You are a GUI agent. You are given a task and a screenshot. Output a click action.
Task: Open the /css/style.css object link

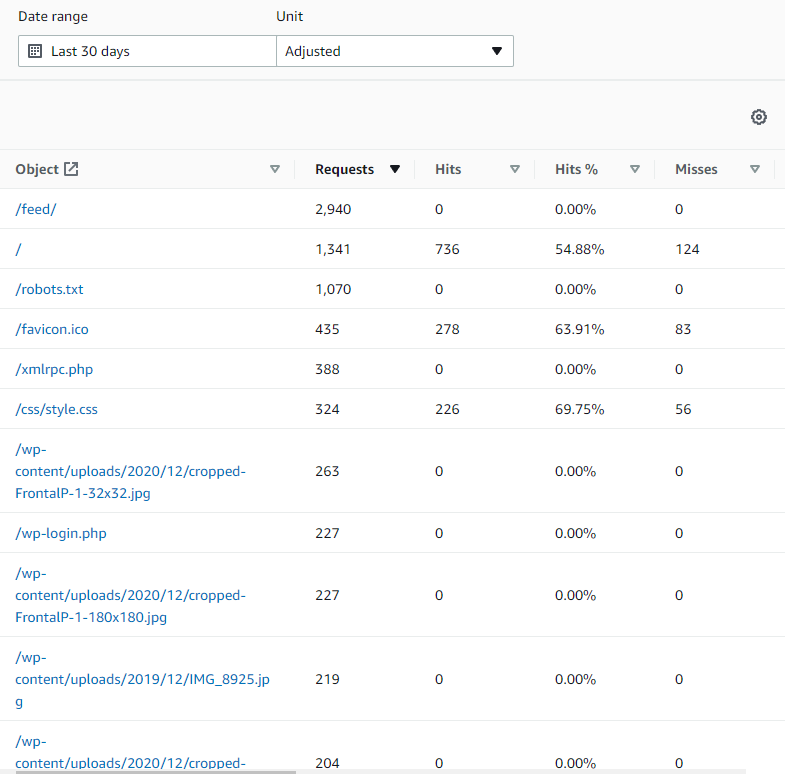pos(56,409)
